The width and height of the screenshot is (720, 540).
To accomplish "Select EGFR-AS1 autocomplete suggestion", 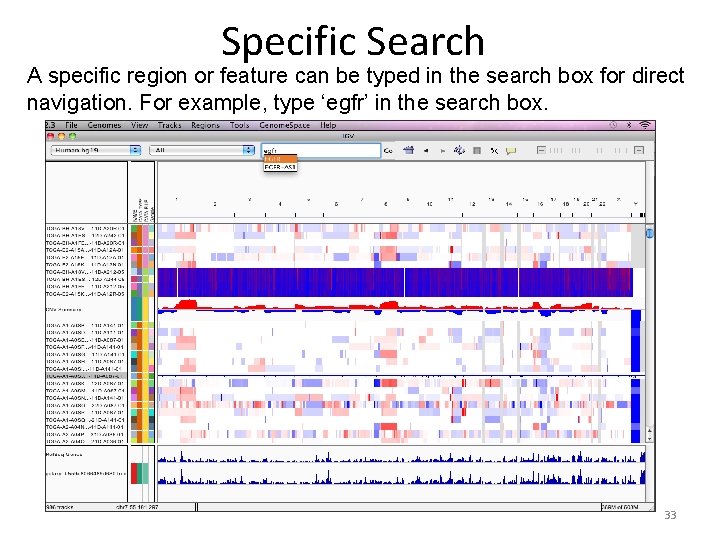I will pyautogui.click(x=280, y=167).
